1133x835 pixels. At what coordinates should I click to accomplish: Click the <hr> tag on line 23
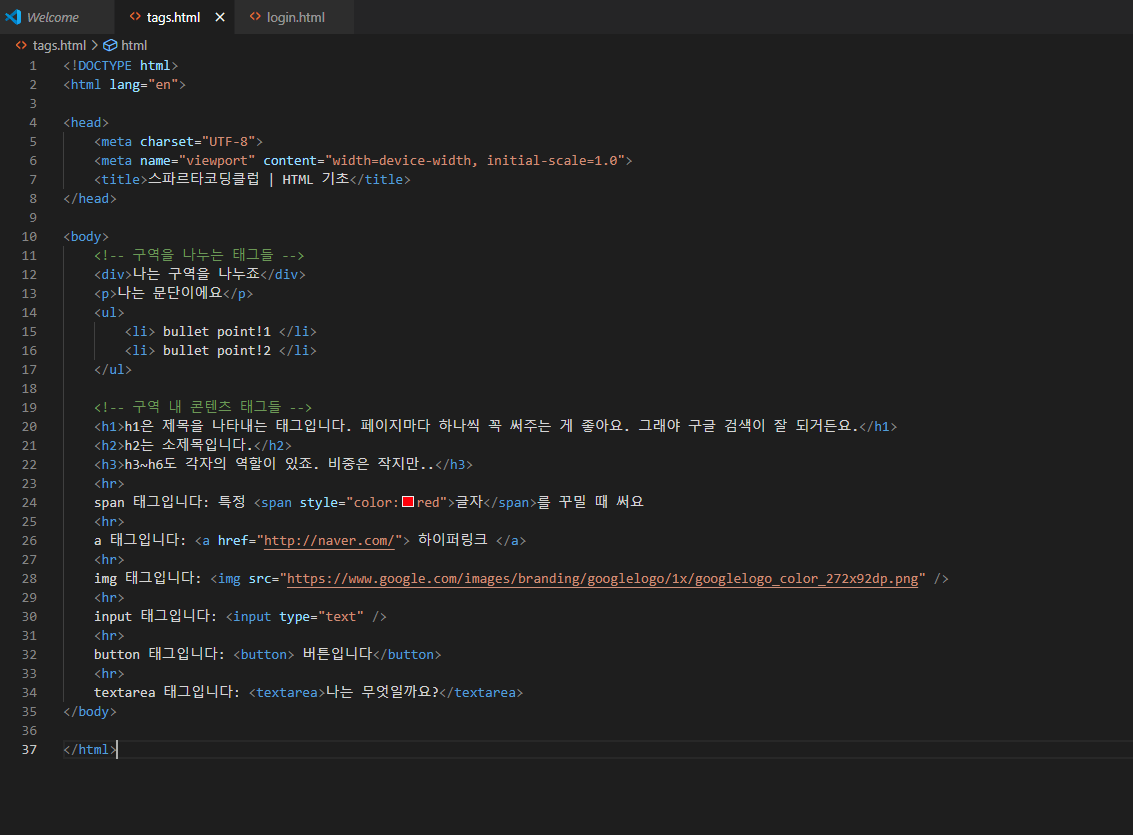(109, 483)
